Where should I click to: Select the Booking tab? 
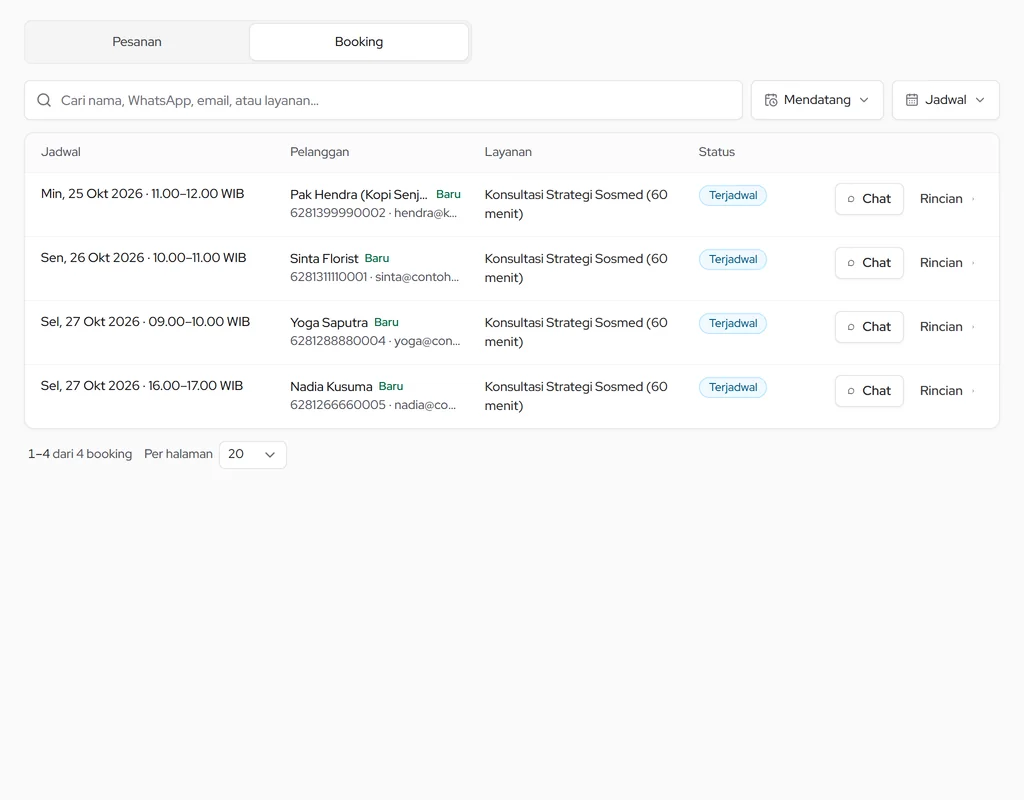point(359,42)
